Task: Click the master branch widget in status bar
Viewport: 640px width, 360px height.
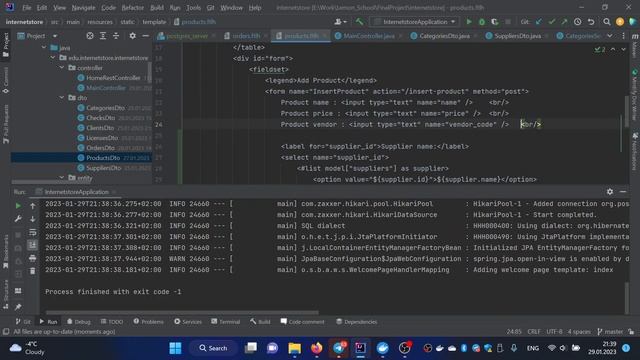Action: (610, 331)
